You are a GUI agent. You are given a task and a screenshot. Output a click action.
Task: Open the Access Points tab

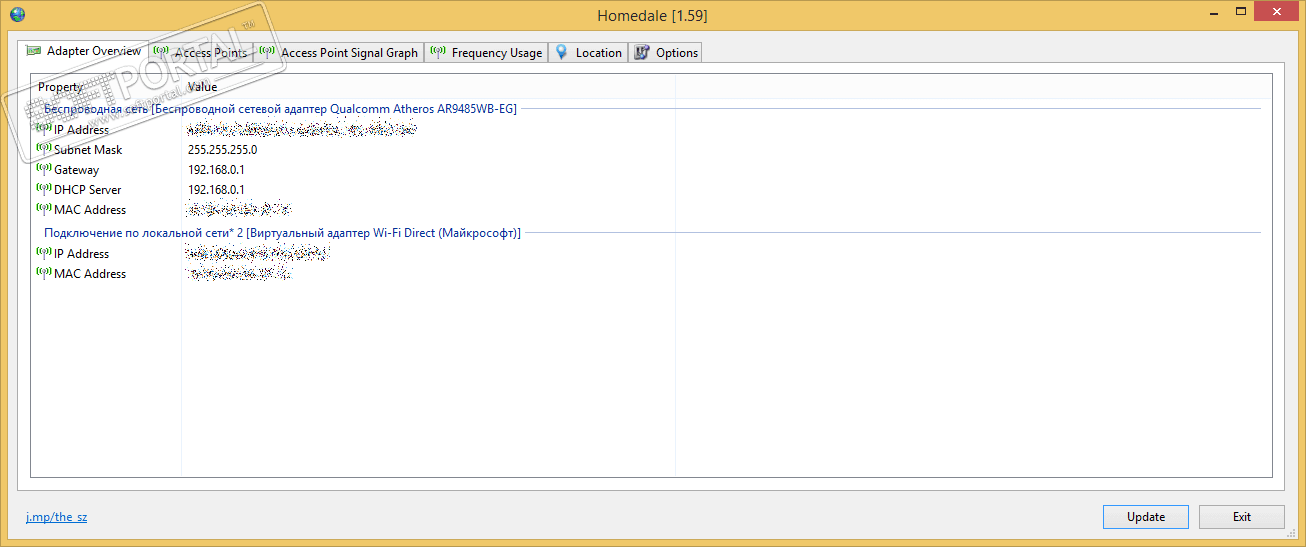[x=201, y=52]
